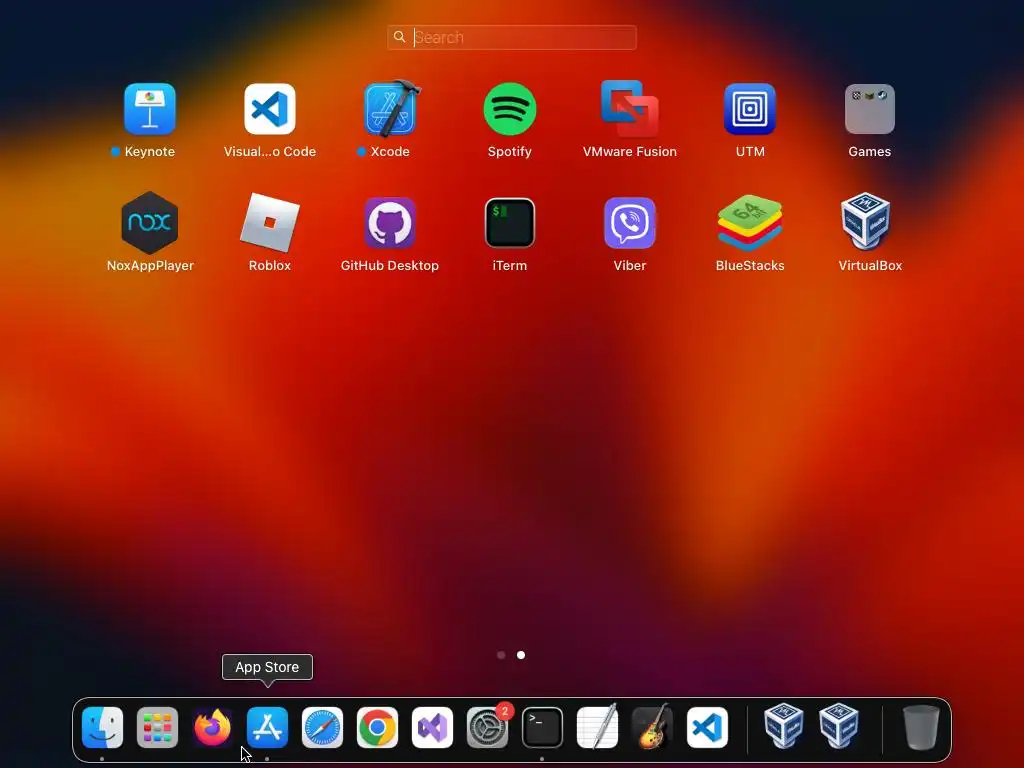Launch the UTM app
1024x768 pixels.
coord(750,108)
